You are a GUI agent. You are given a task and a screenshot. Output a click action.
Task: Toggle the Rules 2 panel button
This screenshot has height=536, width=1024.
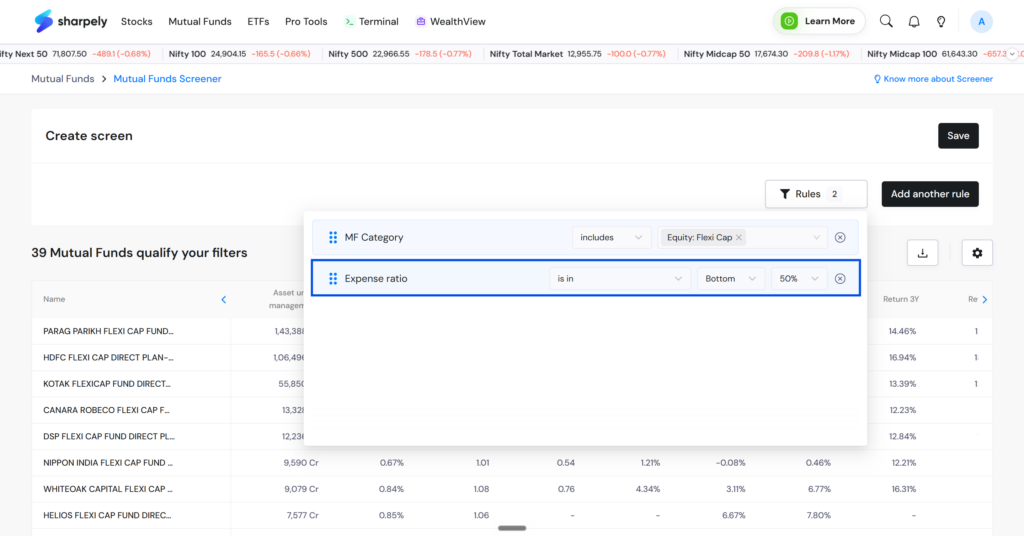[x=816, y=194]
